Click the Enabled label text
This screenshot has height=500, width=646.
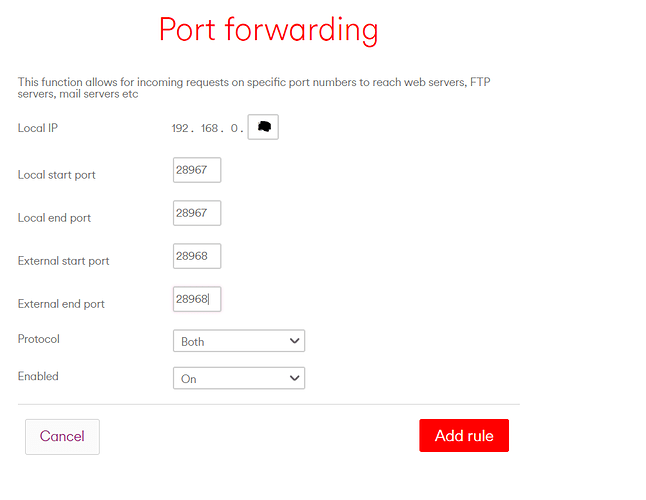click(38, 376)
